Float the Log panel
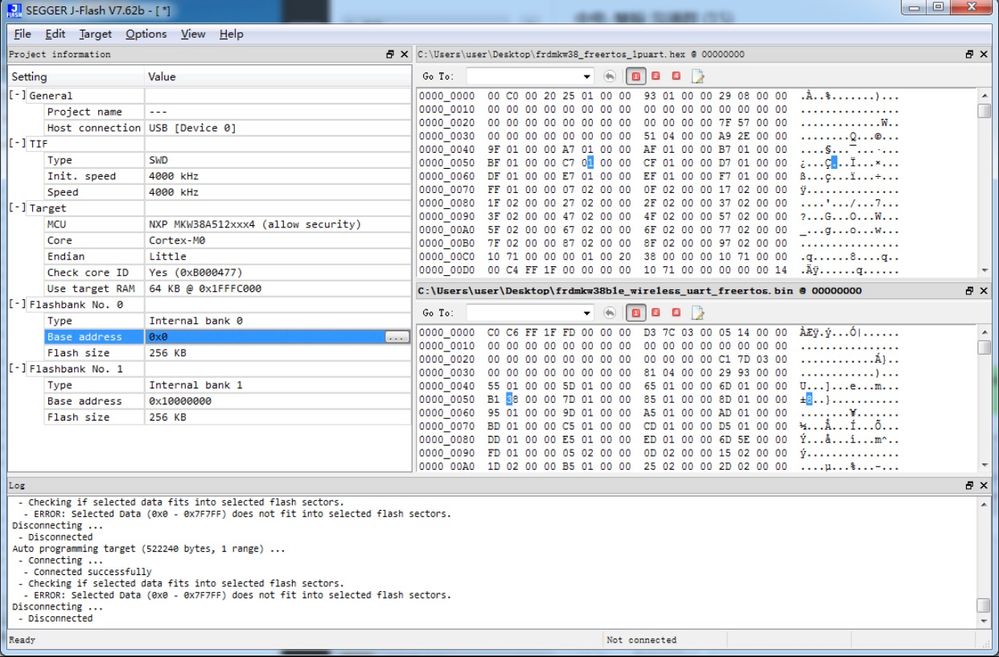The width and height of the screenshot is (999, 657). pos(969,486)
